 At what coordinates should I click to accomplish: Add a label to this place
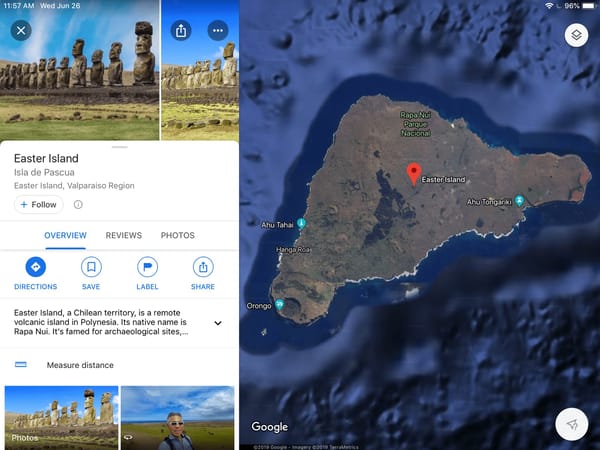click(x=147, y=273)
